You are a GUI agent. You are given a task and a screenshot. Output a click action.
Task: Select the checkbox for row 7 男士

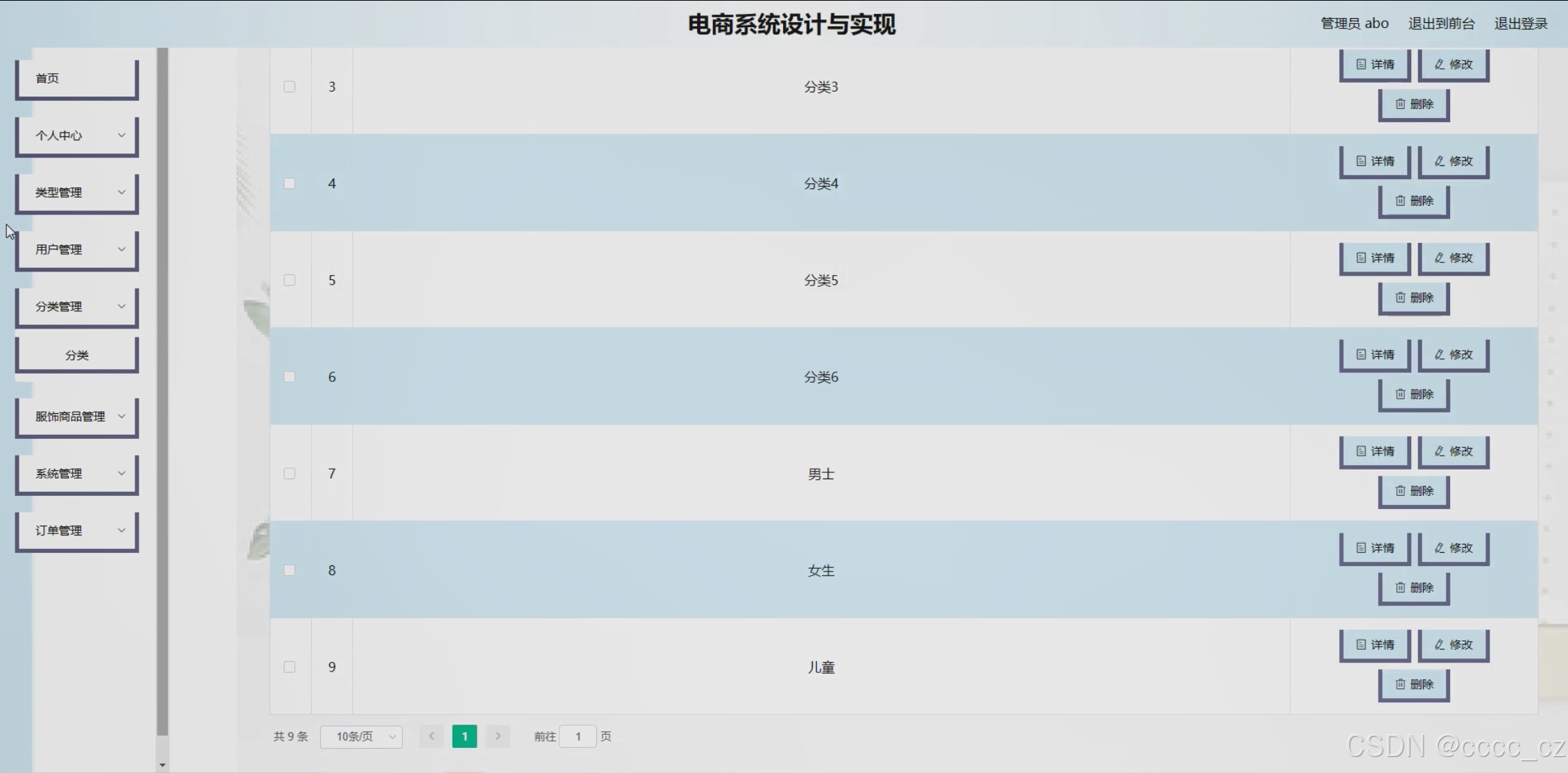point(289,474)
